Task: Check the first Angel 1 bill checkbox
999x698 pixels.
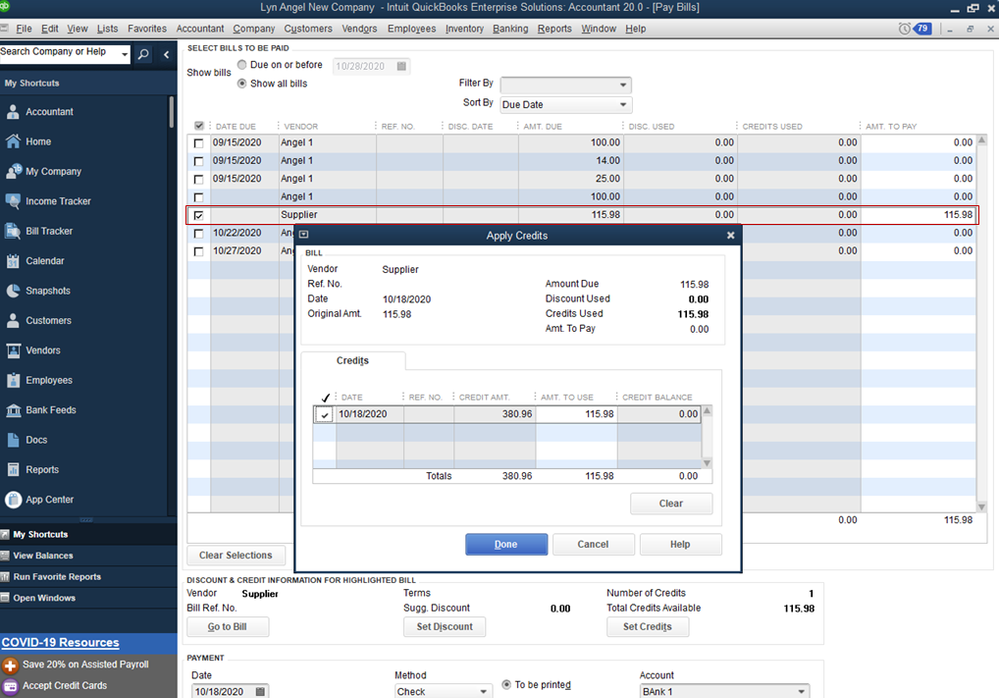Action: pos(198,143)
